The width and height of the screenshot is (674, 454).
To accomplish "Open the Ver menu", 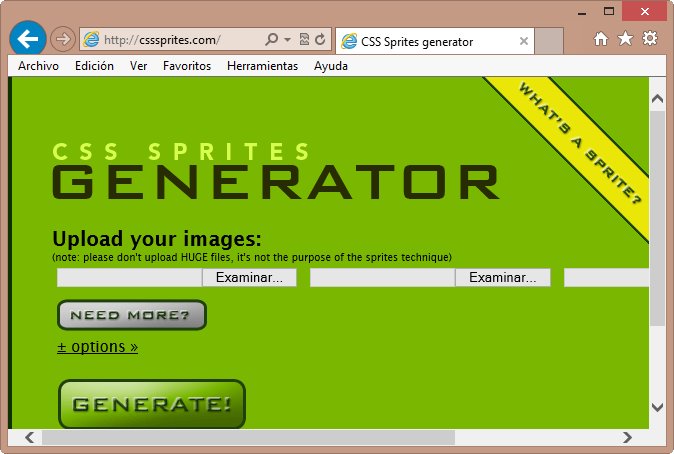I will coord(138,66).
